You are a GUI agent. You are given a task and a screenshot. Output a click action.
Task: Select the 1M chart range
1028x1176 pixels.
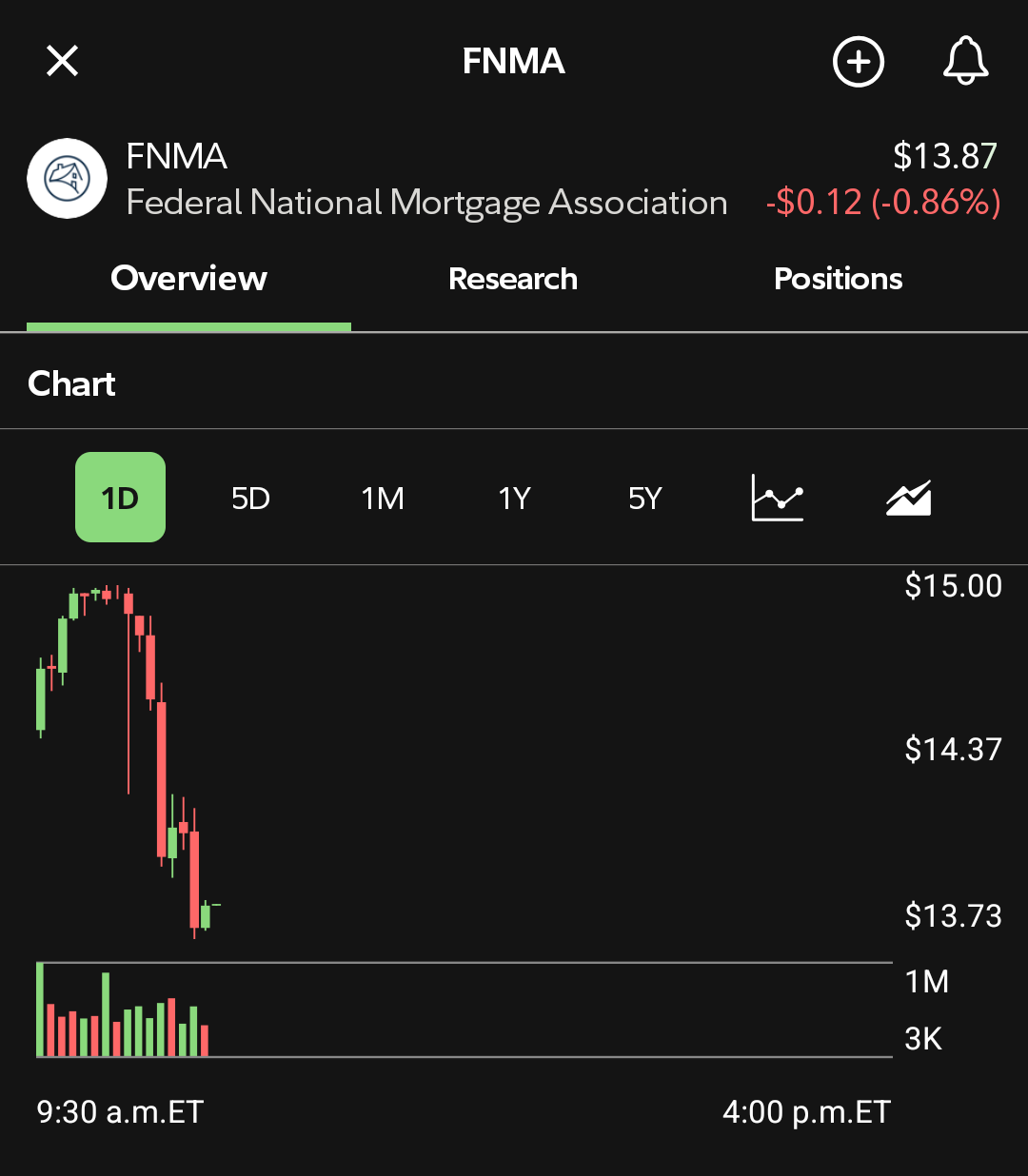[x=383, y=498]
